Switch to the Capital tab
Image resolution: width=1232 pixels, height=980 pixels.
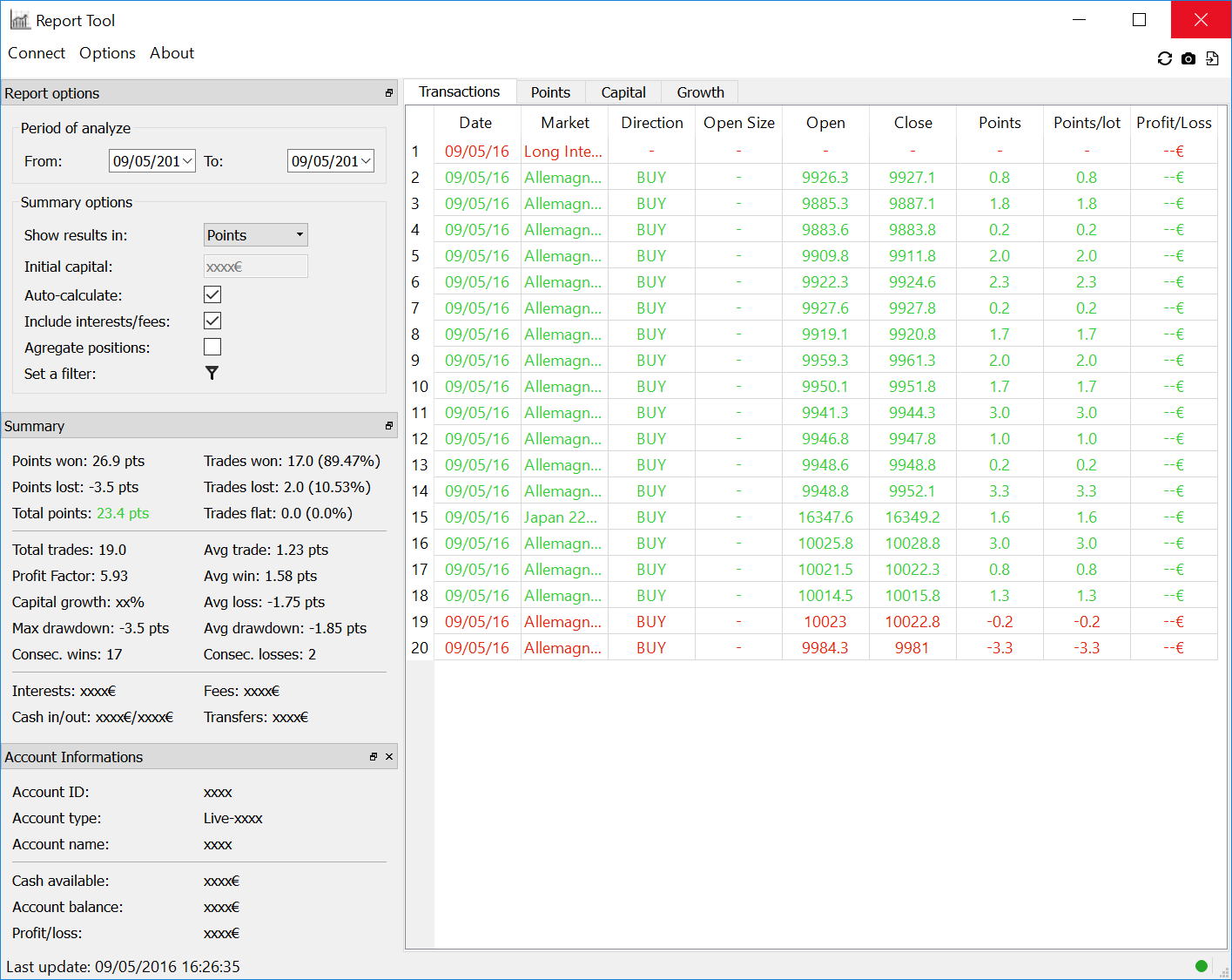(623, 92)
